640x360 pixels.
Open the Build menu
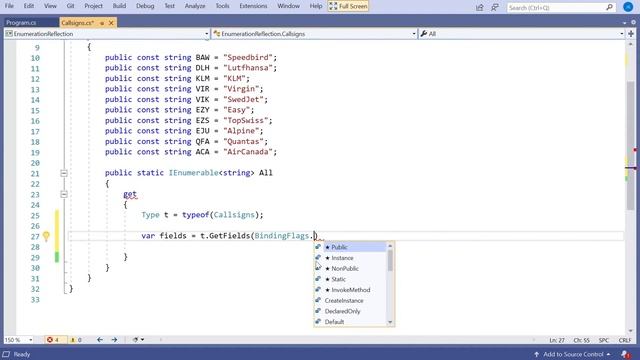coord(119,6)
